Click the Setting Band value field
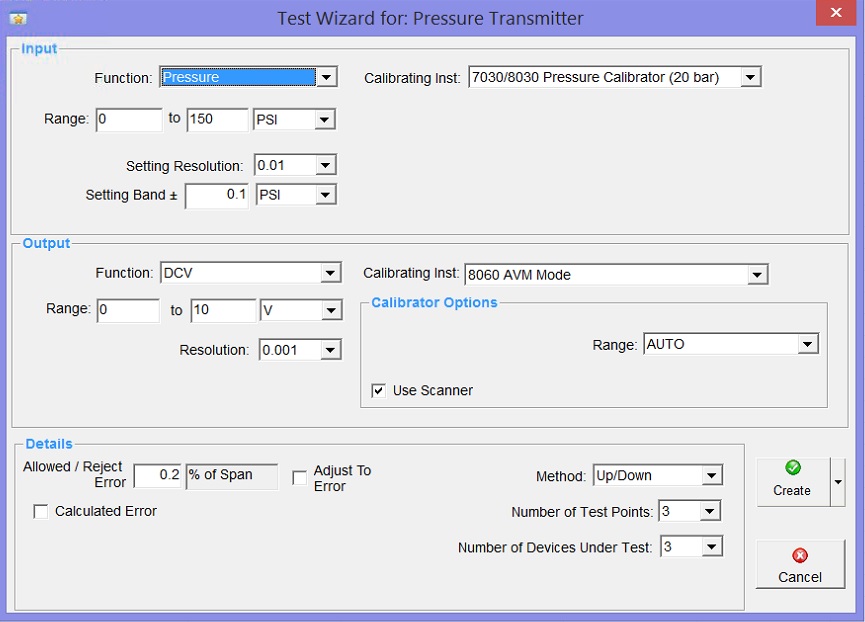865x622 pixels. (x=216, y=195)
